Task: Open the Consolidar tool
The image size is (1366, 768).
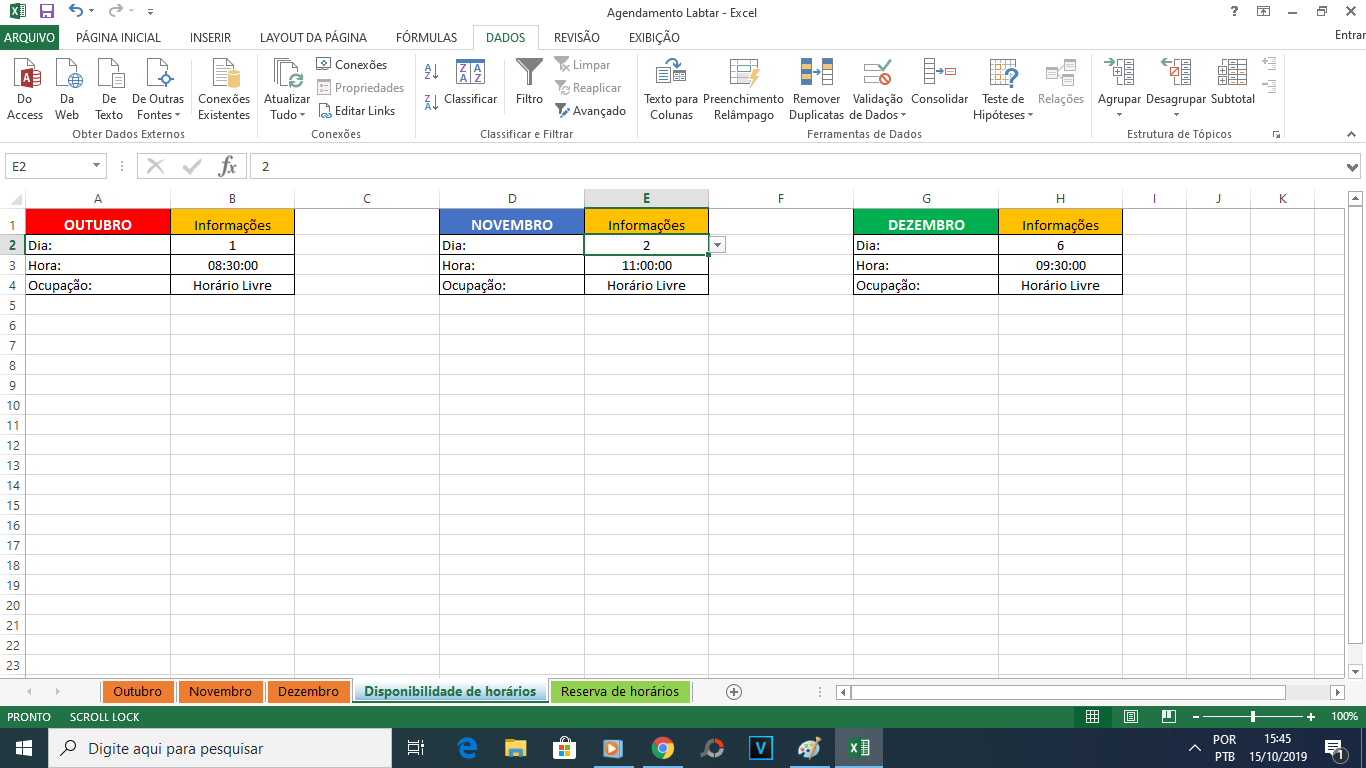Action: 940,82
